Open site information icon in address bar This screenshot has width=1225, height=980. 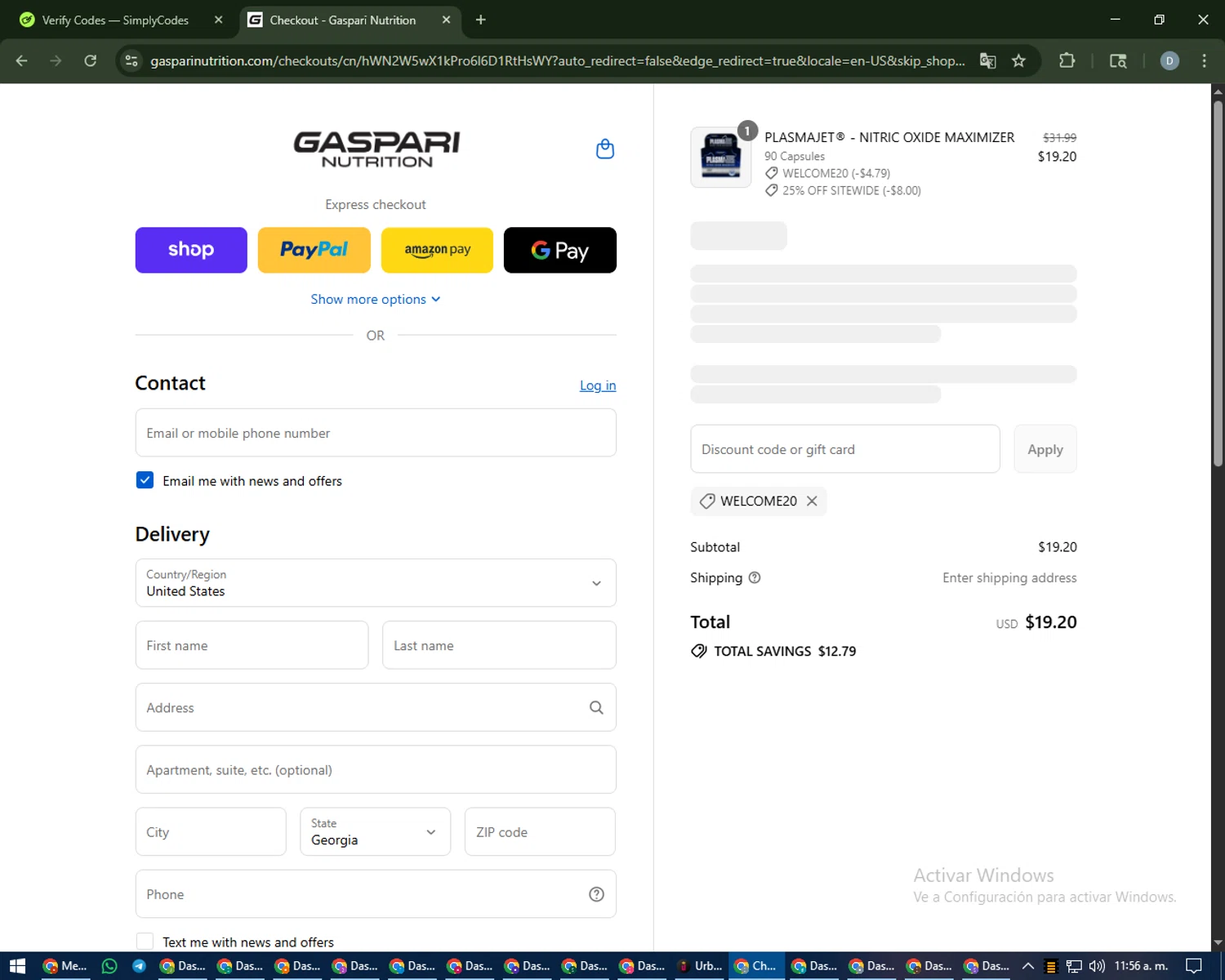click(131, 60)
